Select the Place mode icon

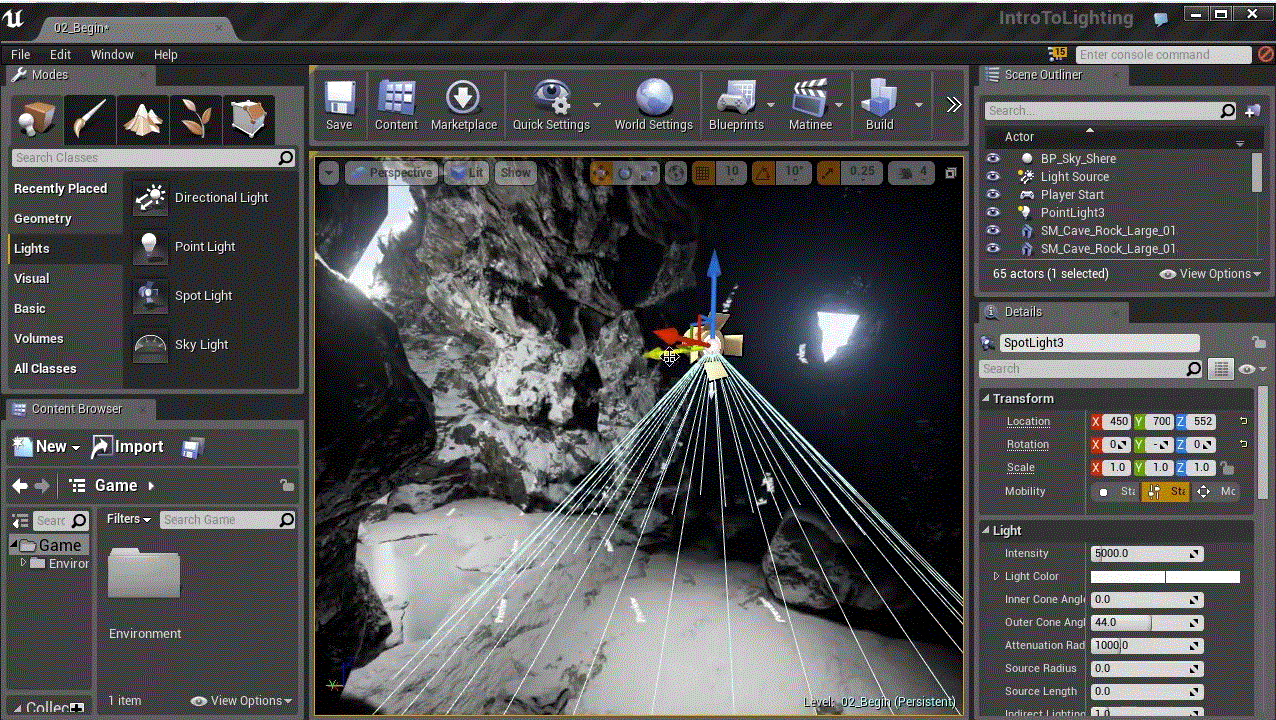point(38,120)
